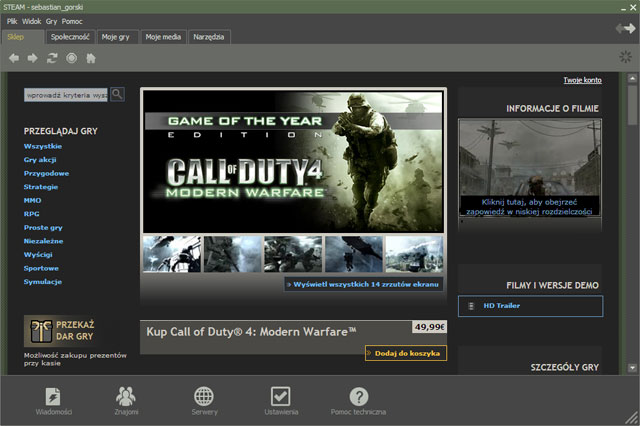Open the fifth screenshot thumbnail

414,254
